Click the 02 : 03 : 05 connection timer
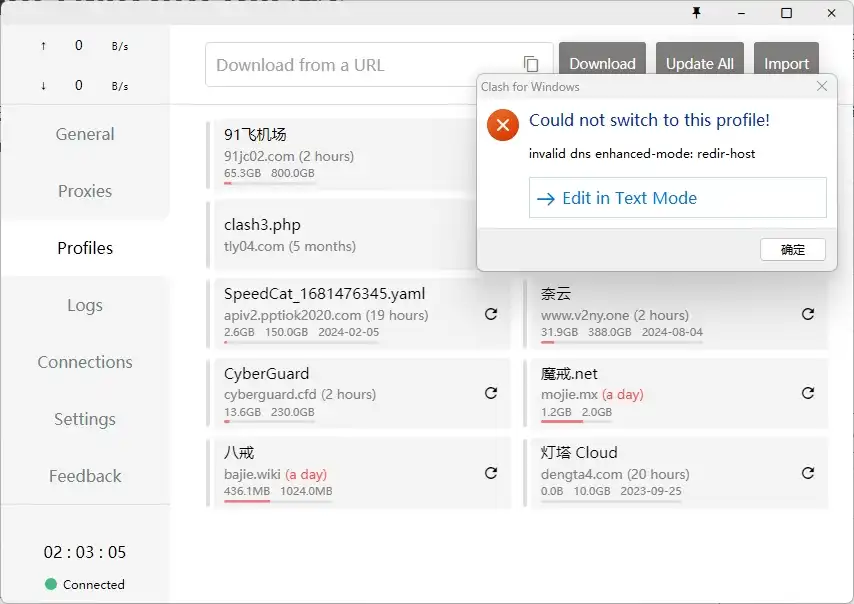This screenshot has height=604, width=854. [x=85, y=552]
